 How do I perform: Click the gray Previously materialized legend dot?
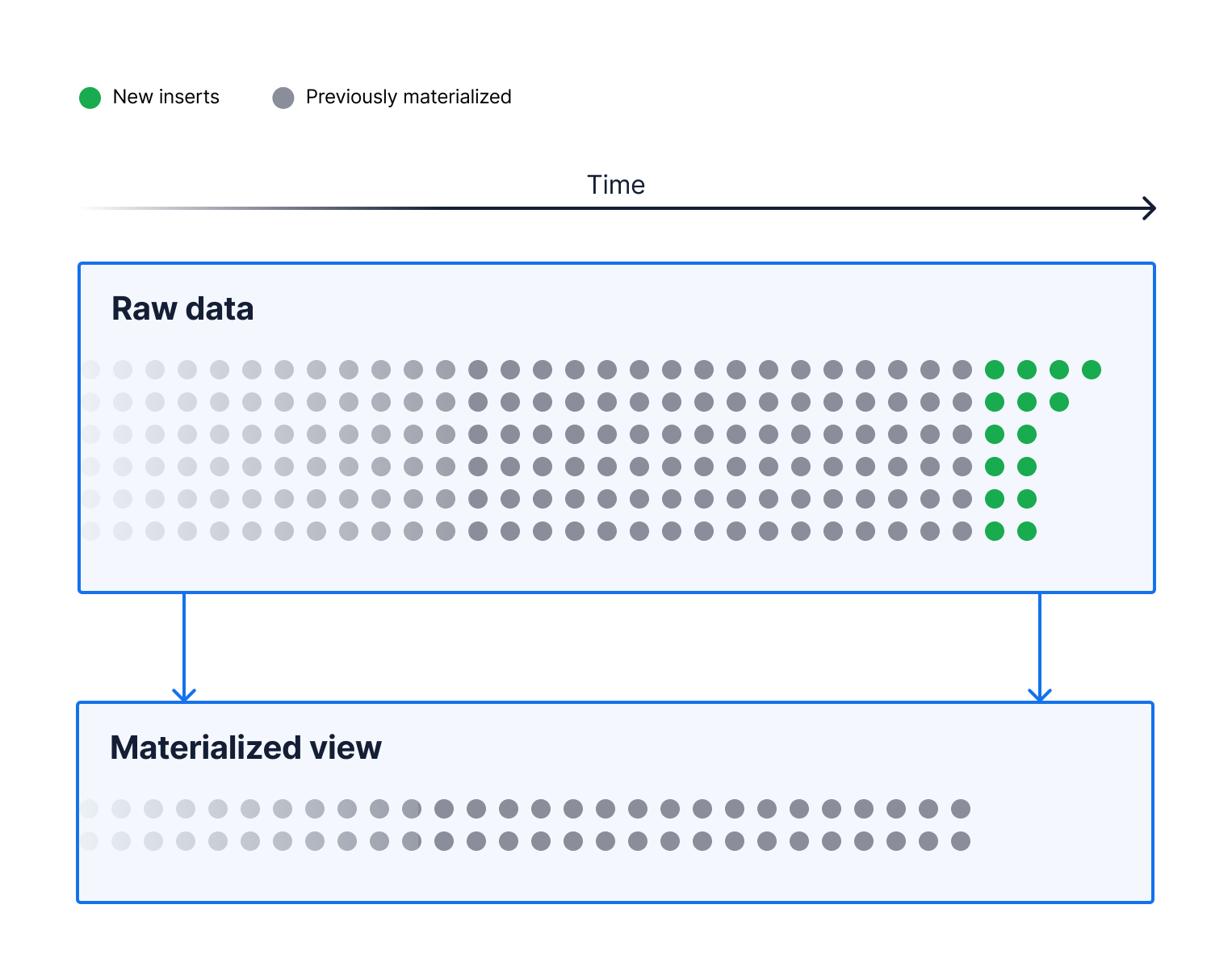pyautogui.click(x=283, y=98)
